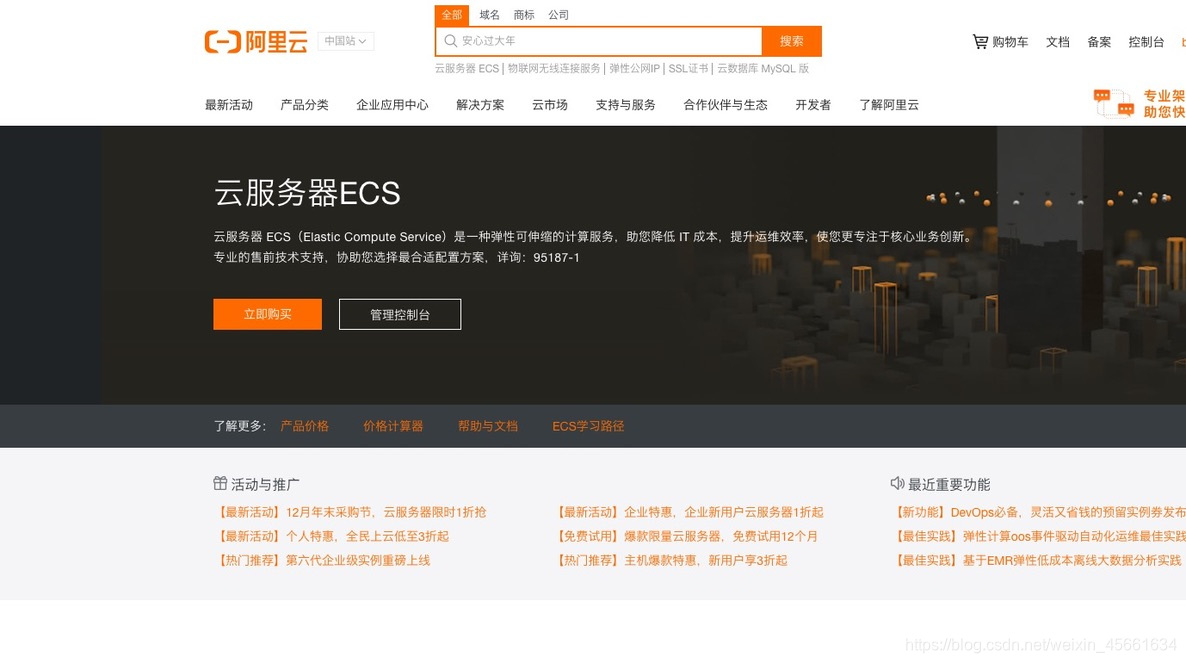
Task: Open the 合作伙伴与生态 nav menu
Action: click(x=725, y=105)
